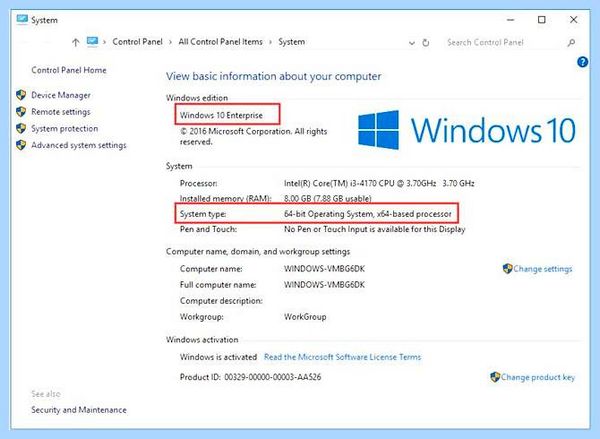The image size is (600, 439).
Task: Click the Remote settings shield icon
Action: 21,112
